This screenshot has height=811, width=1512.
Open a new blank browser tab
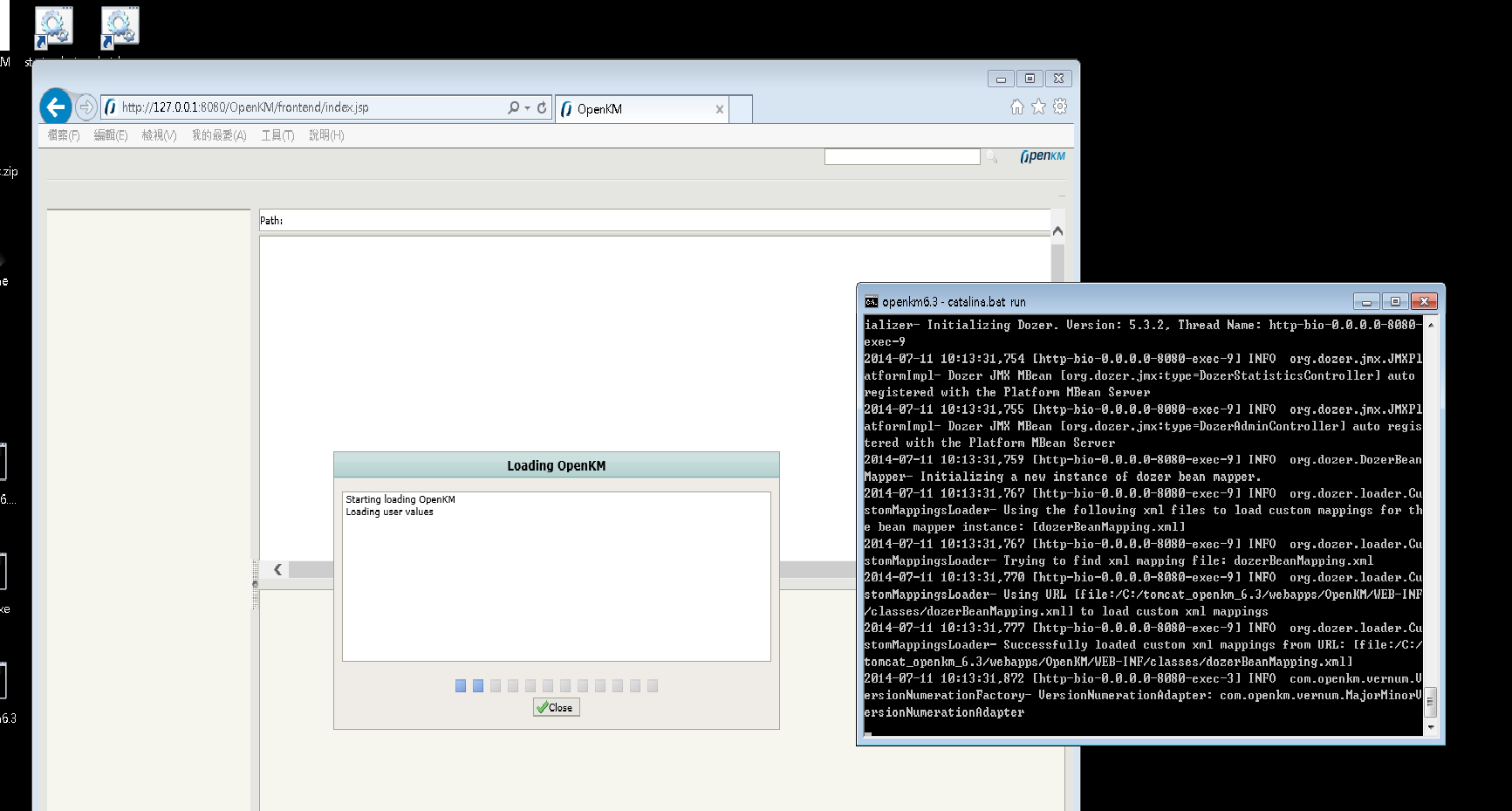741,109
